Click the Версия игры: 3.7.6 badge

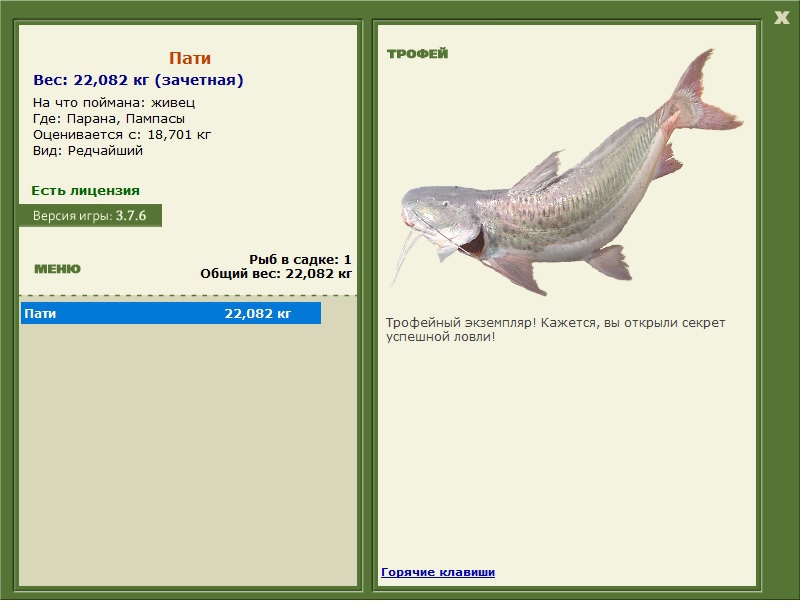pos(90,215)
